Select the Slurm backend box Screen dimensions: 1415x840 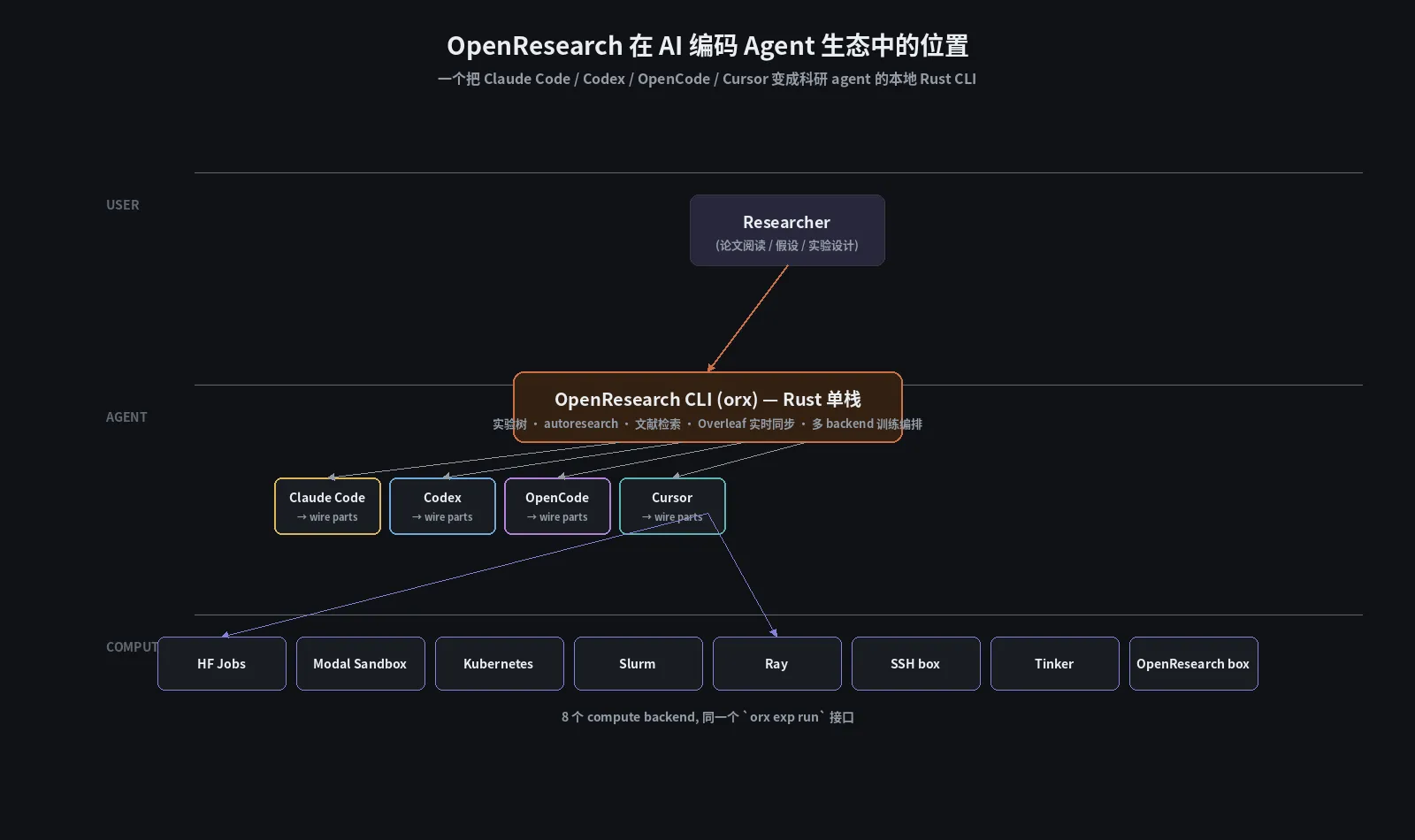(x=639, y=663)
